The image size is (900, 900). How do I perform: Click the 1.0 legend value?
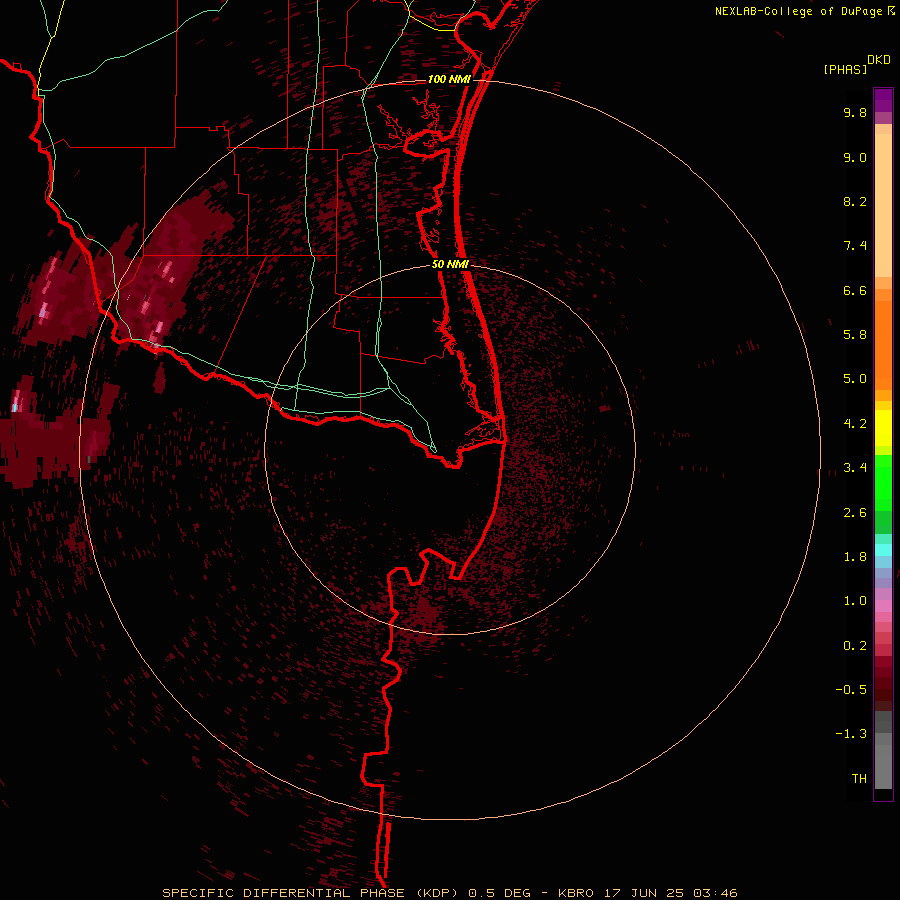[855, 601]
